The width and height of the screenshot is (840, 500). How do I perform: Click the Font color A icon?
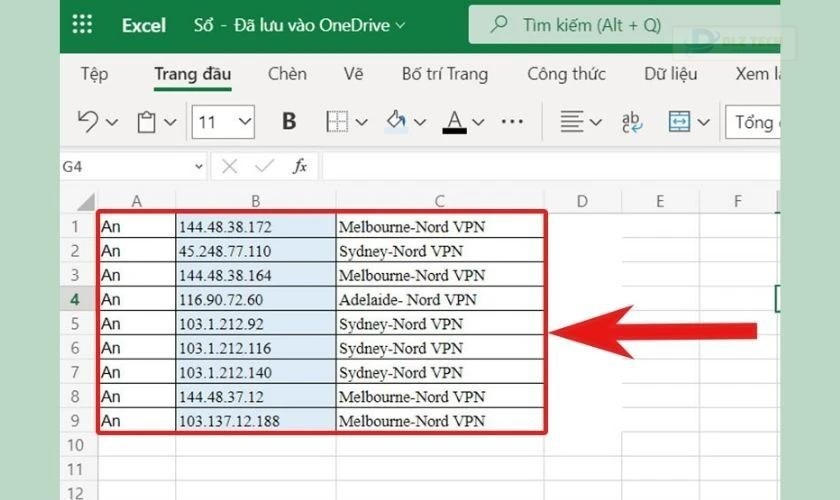[x=454, y=122]
